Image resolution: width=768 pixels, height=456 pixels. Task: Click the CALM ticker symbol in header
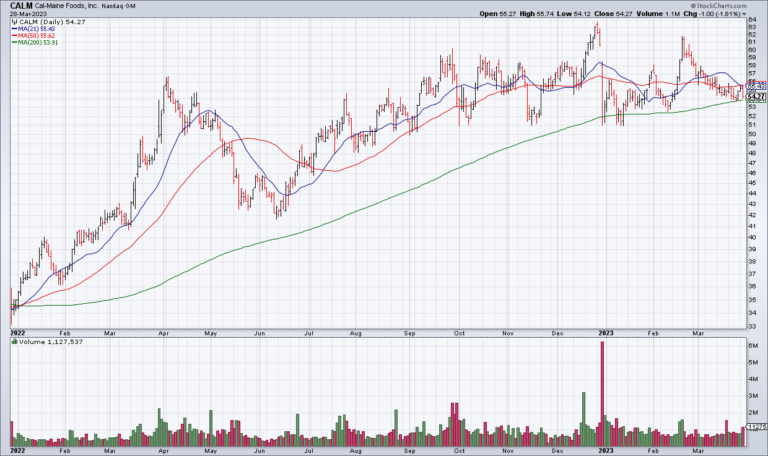tap(22, 6)
